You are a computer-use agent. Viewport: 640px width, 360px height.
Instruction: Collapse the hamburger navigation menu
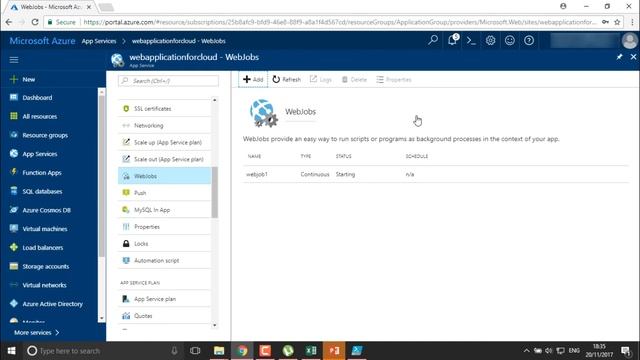pyautogui.click(x=14, y=60)
